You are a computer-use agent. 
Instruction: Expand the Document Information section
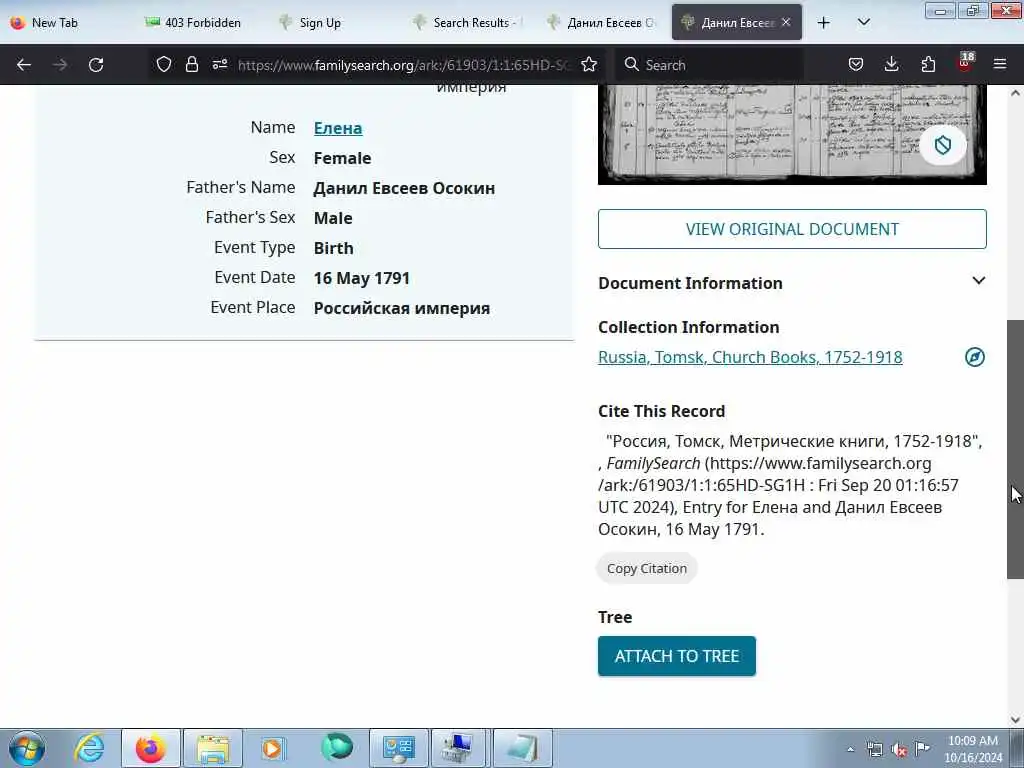click(978, 281)
